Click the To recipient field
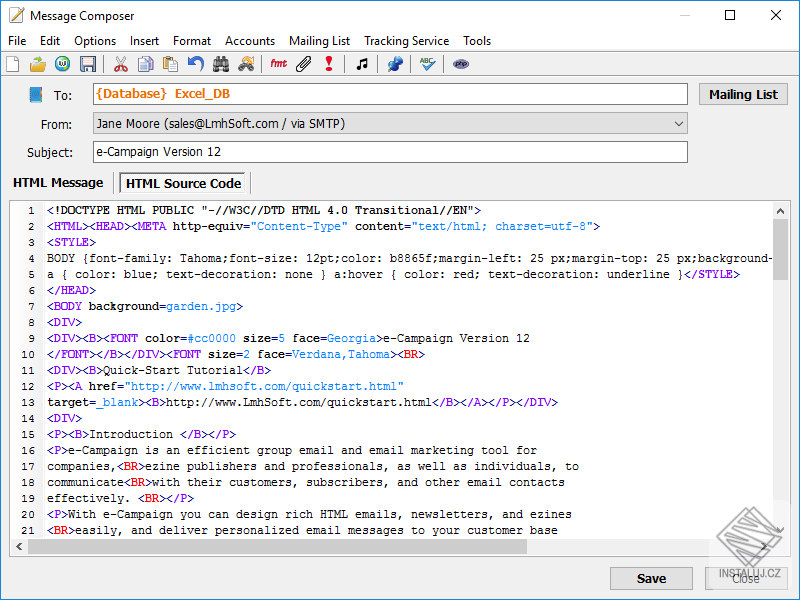This screenshot has width=800, height=600. [390, 94]
